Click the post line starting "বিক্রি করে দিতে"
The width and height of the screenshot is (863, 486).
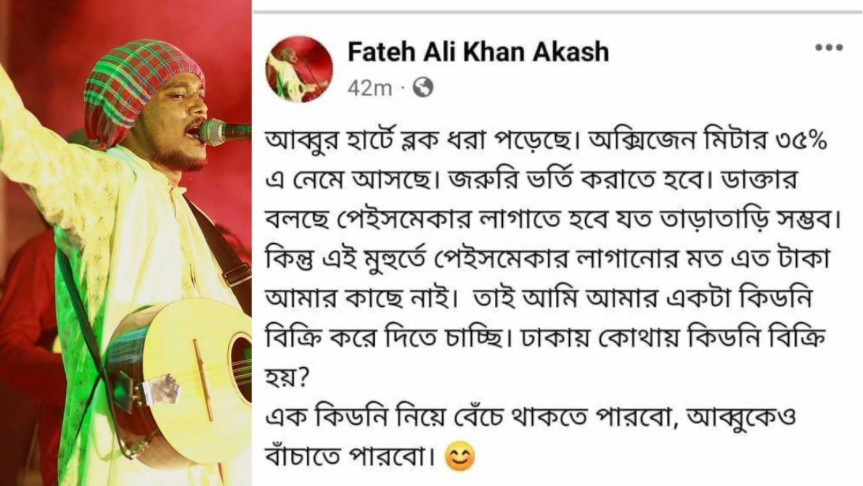[x=545, y=338]
